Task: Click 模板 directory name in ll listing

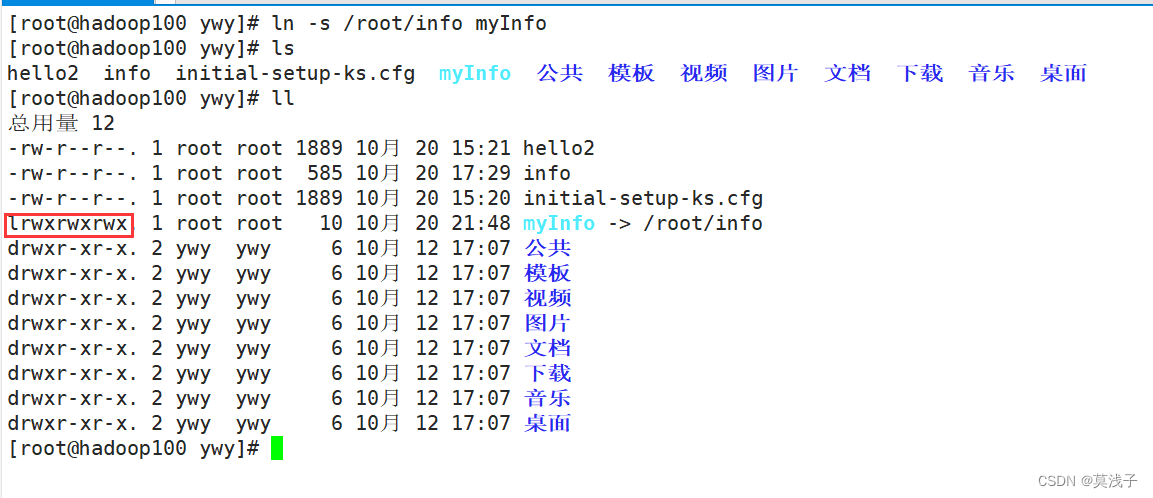Action: coord(548,273)
